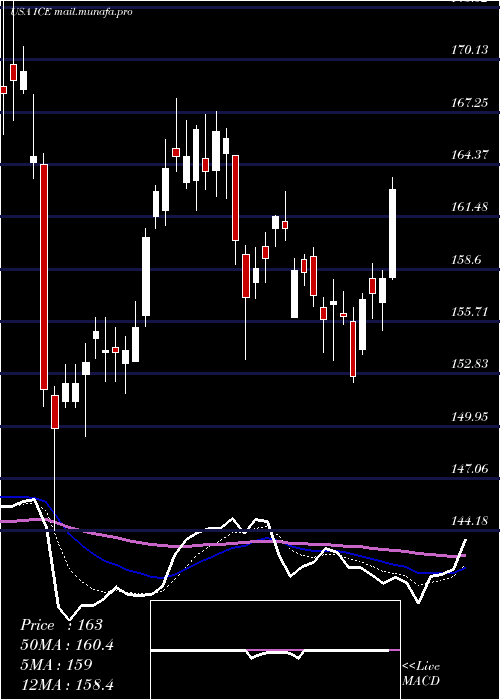Viewport: 500px width, 700px height.
Task: Click the 167.25 price axis label
Action: (x=469, y=103)
